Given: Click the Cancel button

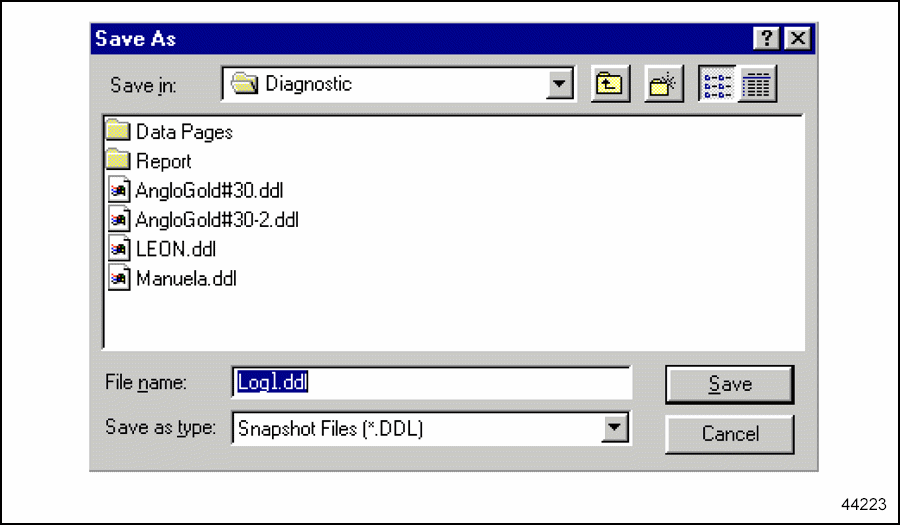Looking at the screenshot, I should [x=730, y=434].
